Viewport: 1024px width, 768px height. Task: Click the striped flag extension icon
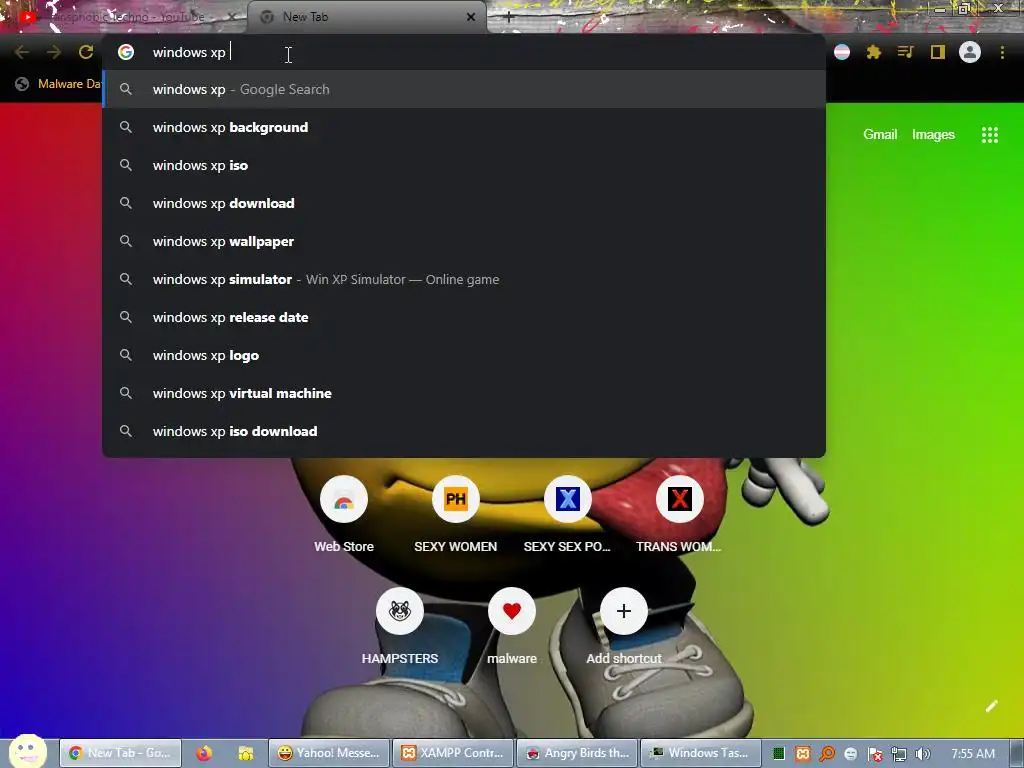(x=842, y=52)
